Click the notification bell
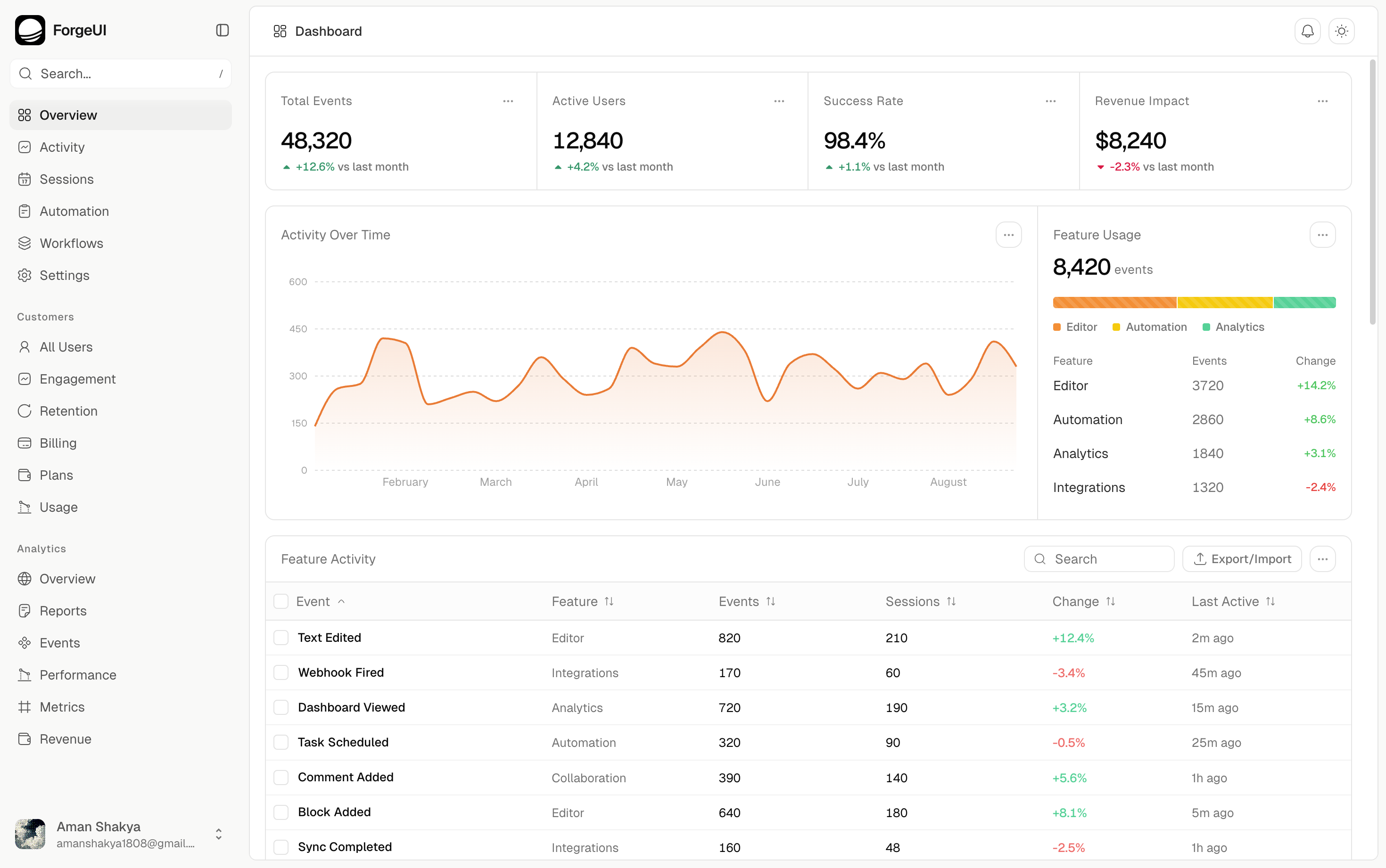 1307,31
